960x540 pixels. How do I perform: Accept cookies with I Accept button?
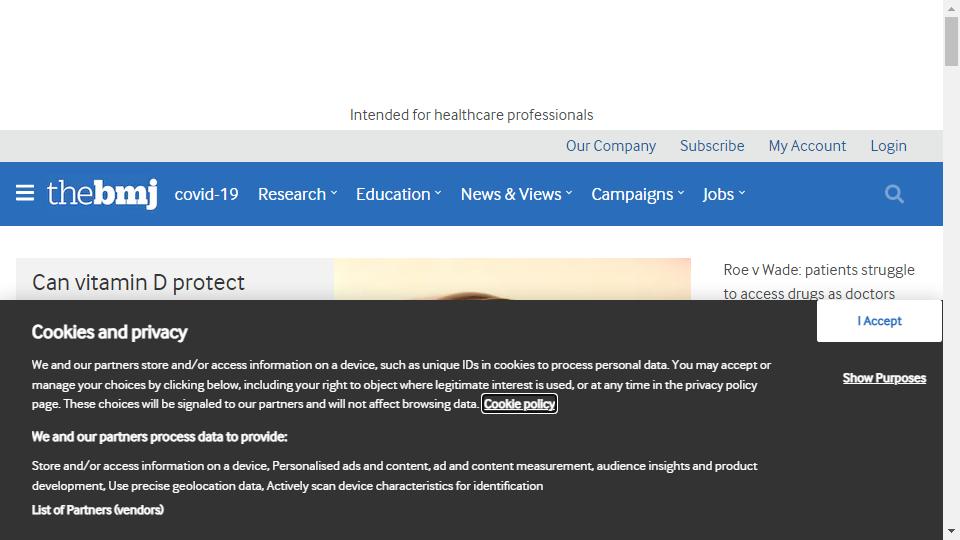click(879, 321)
